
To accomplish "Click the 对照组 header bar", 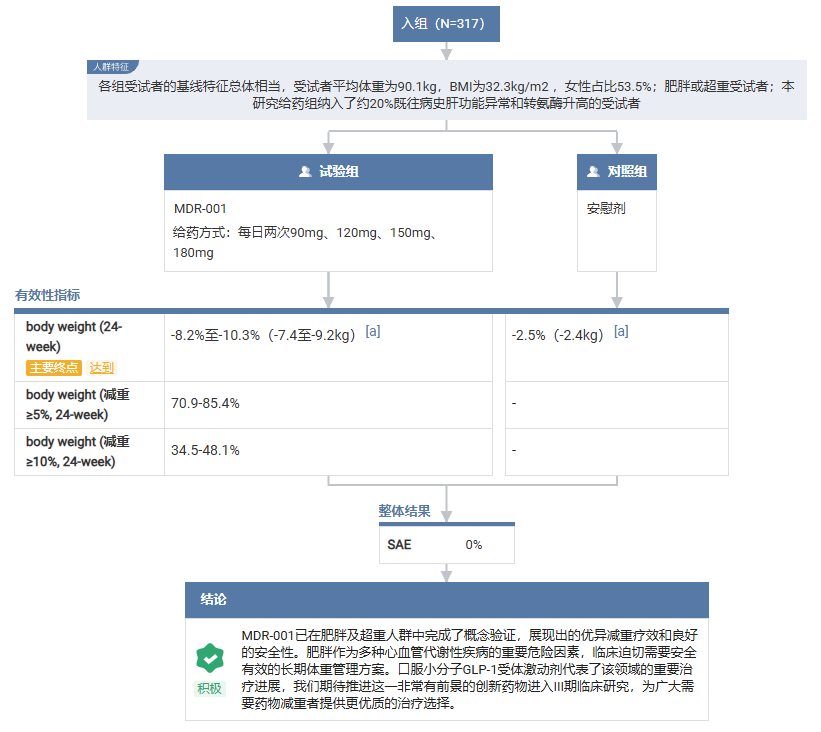I will [x=617, y=172].
